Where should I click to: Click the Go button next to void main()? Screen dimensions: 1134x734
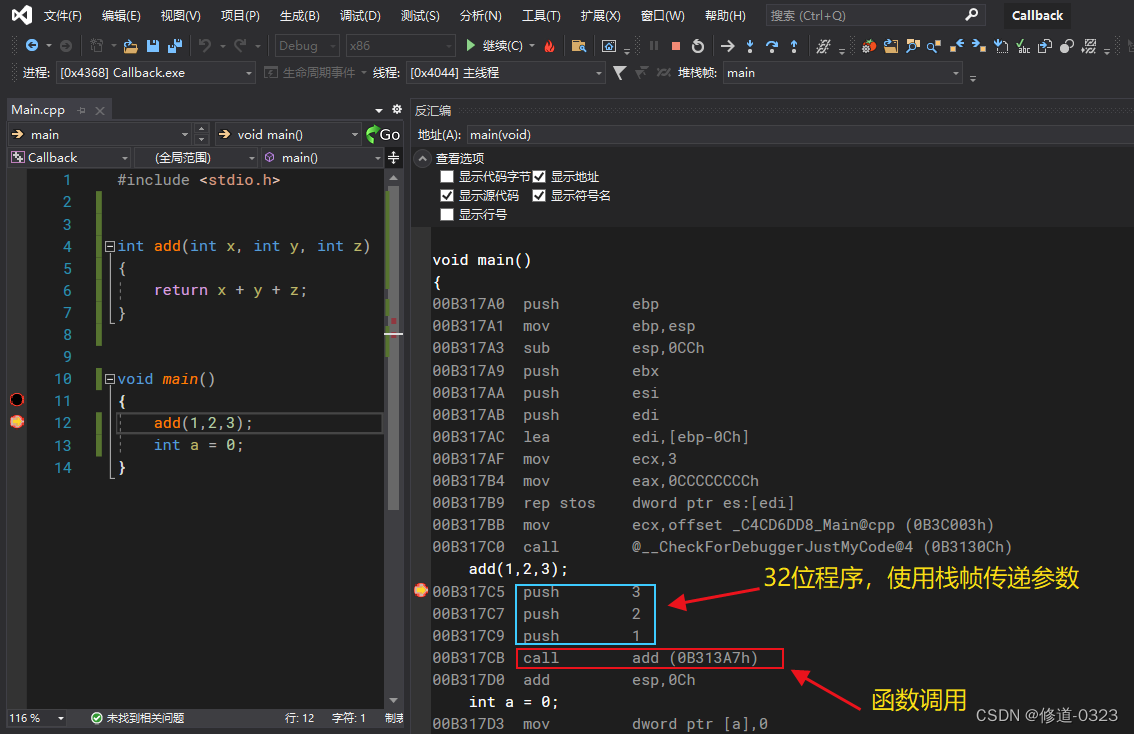click(383, 133)
